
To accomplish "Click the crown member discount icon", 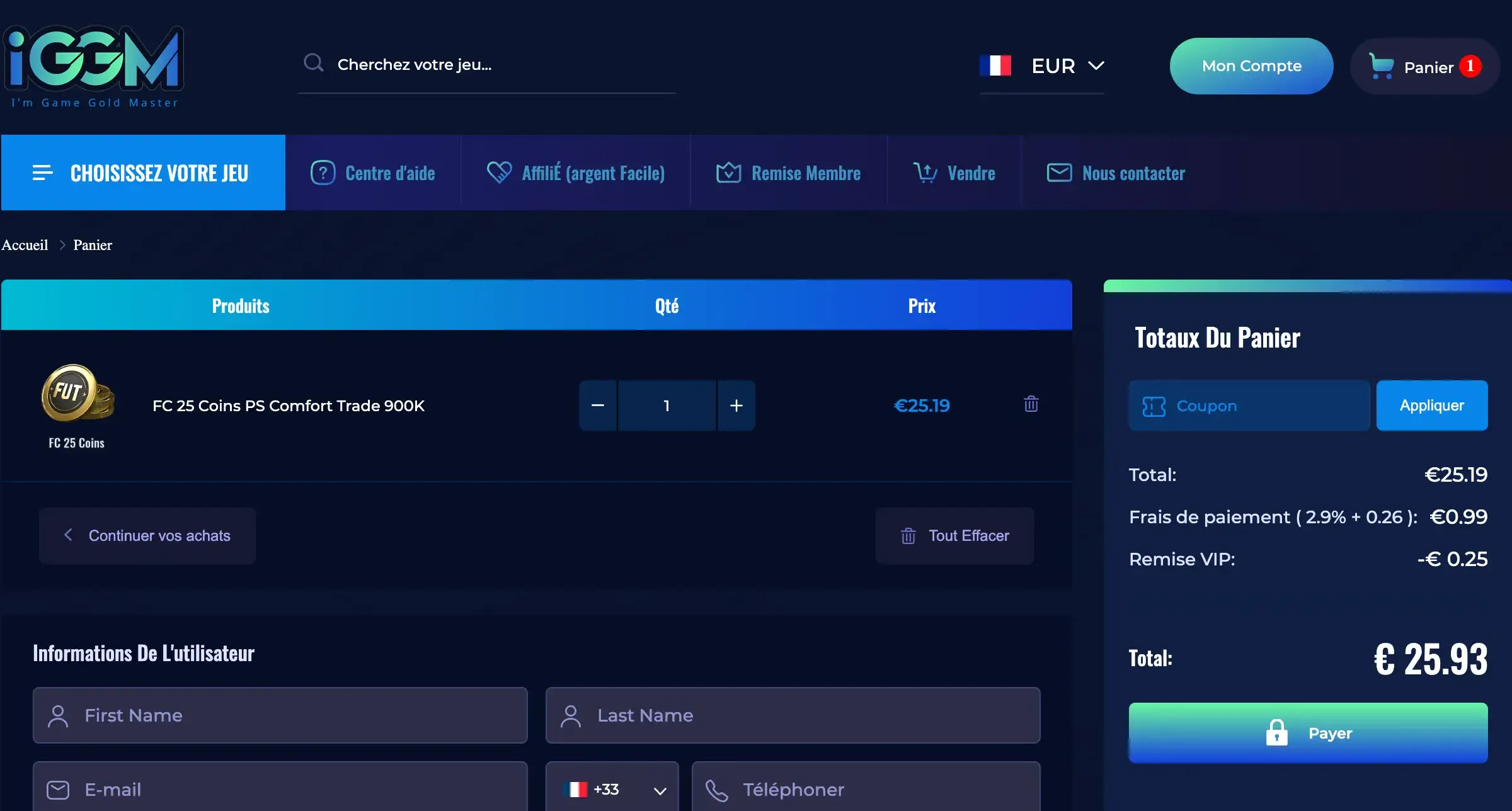I will pos(729,173).
